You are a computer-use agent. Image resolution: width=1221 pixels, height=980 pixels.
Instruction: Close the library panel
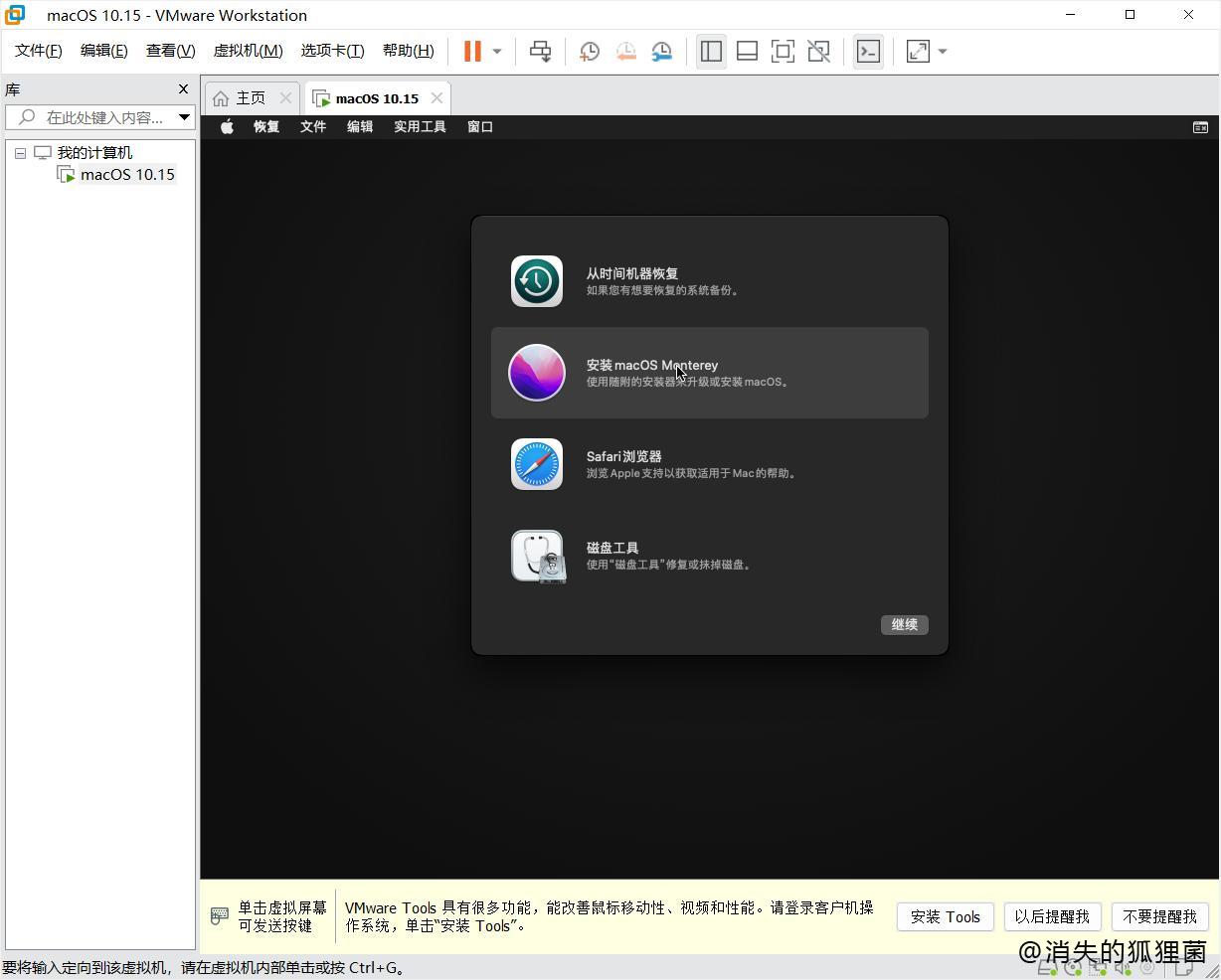pos(183,89)
